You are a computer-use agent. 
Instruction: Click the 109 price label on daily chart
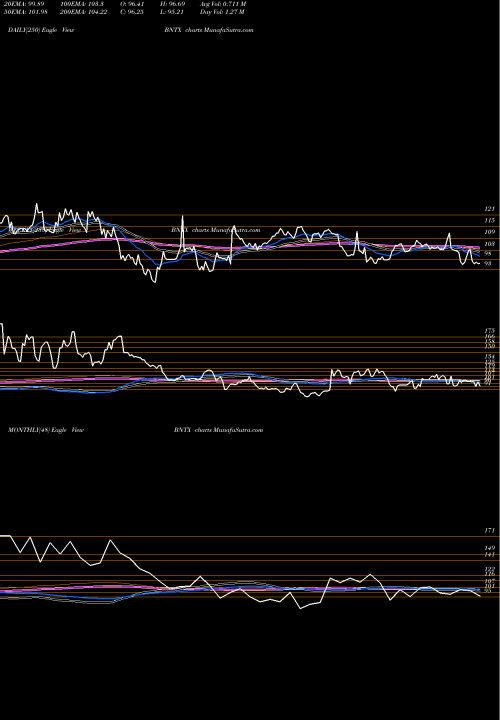coord(489,233)
